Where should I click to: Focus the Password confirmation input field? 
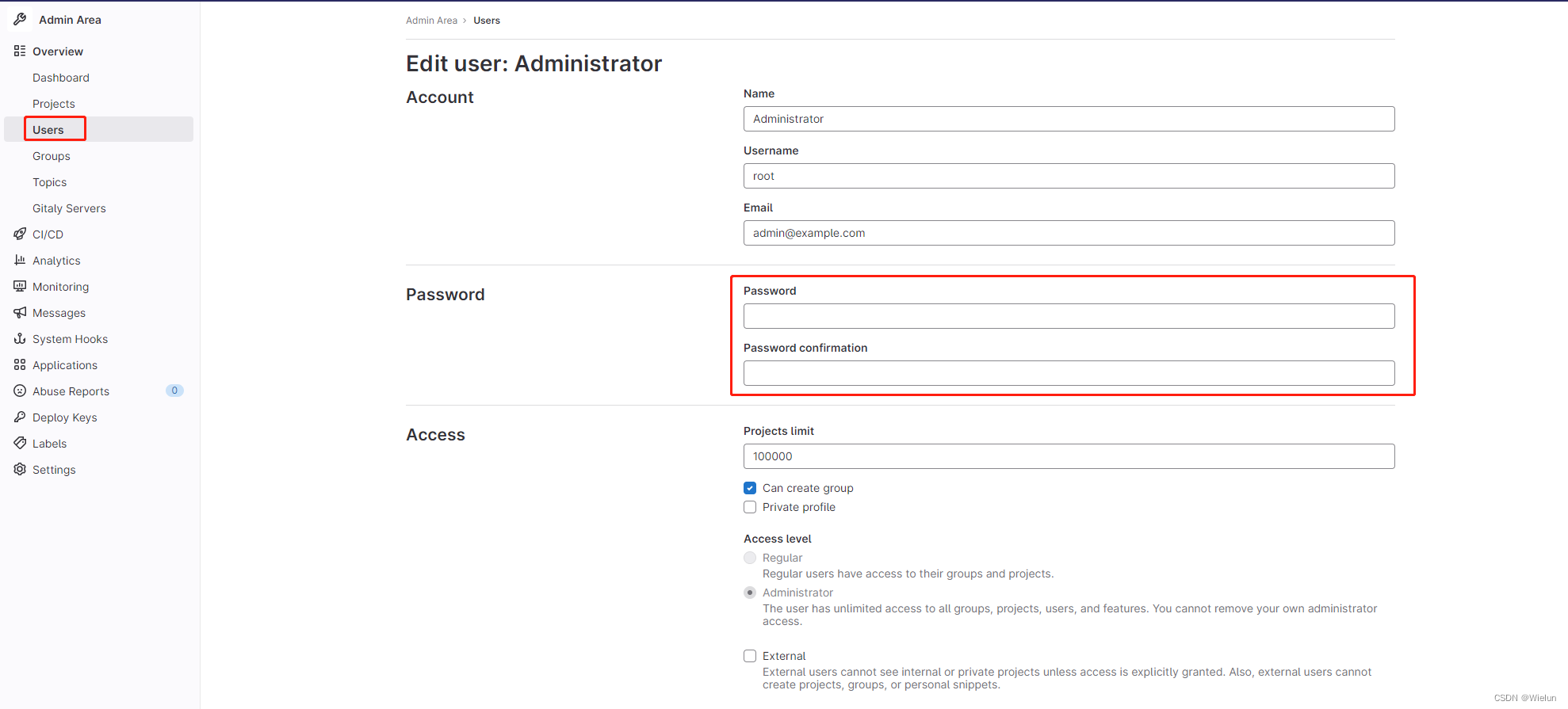1069,373
